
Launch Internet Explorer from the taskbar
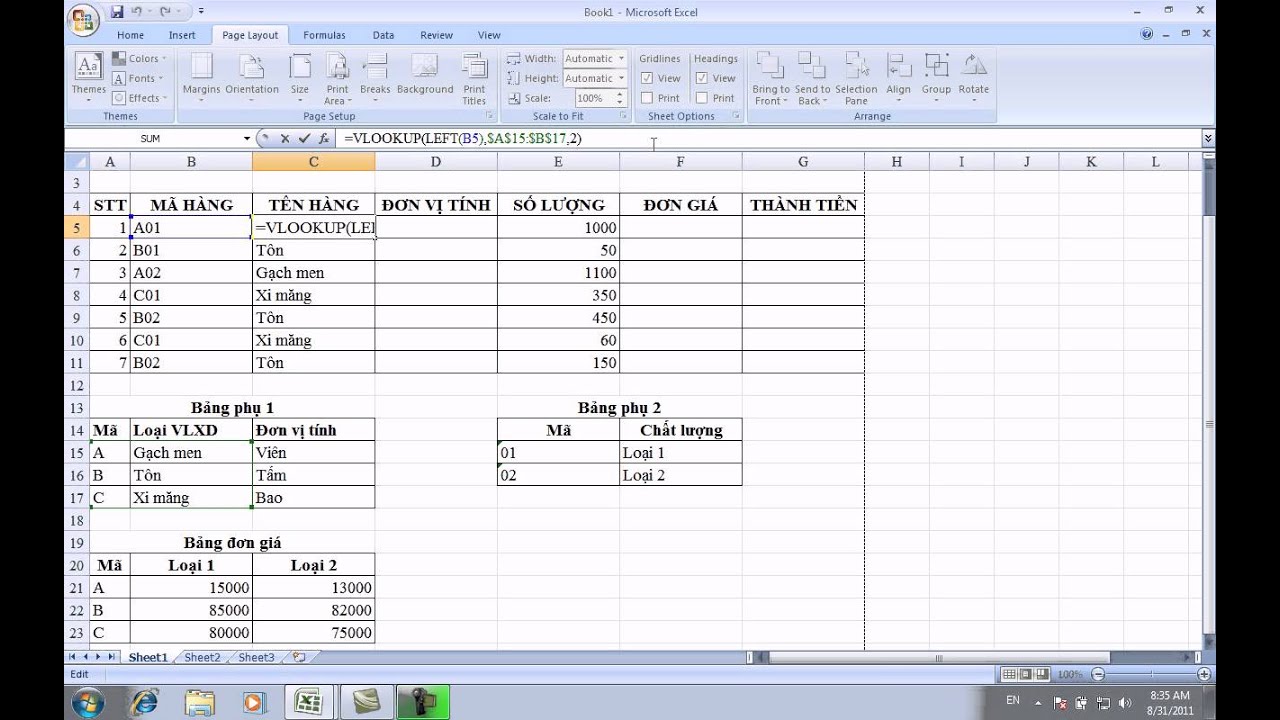(143, 702)
